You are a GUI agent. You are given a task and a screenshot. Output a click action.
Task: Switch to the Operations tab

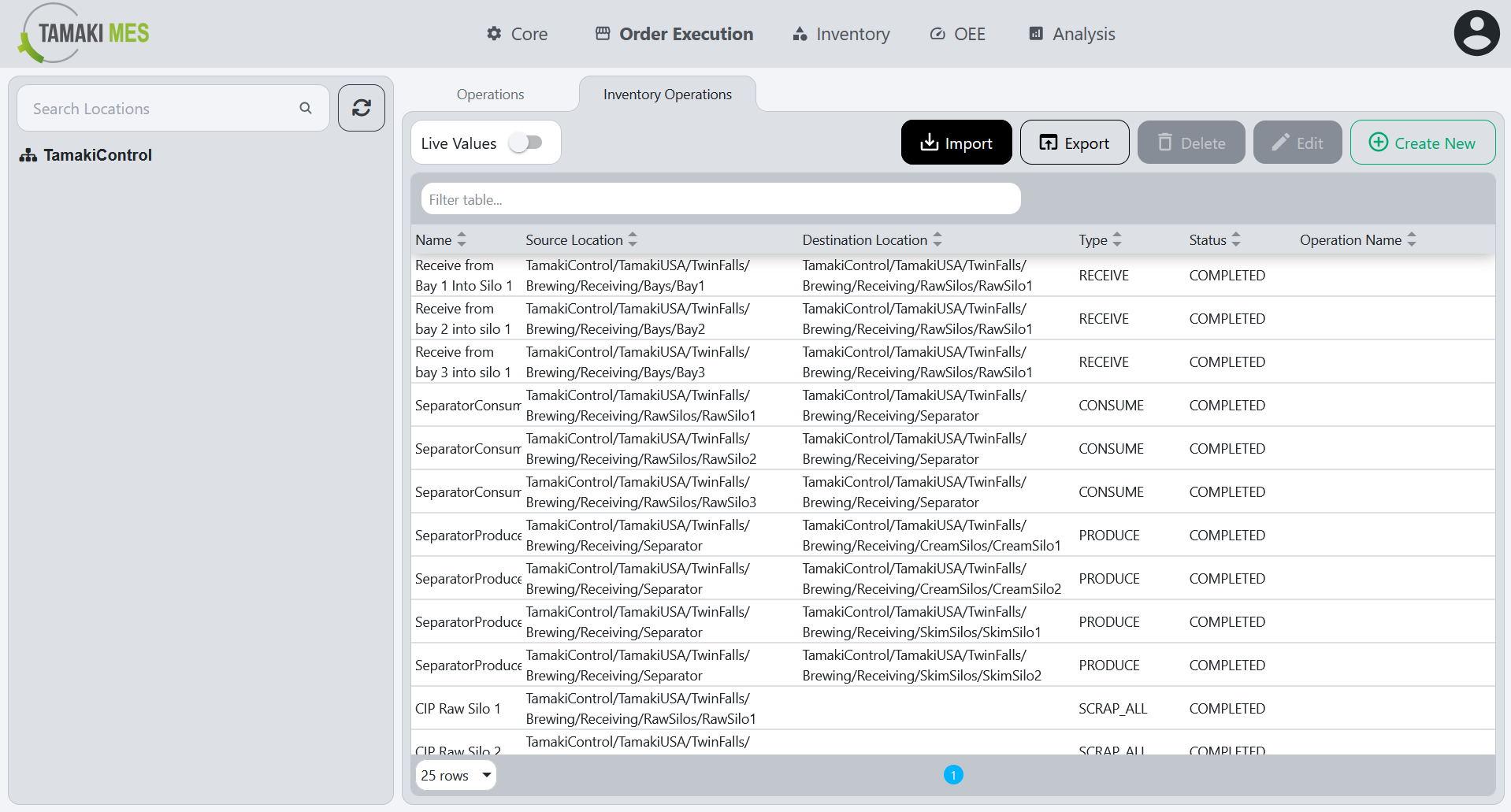489,94
